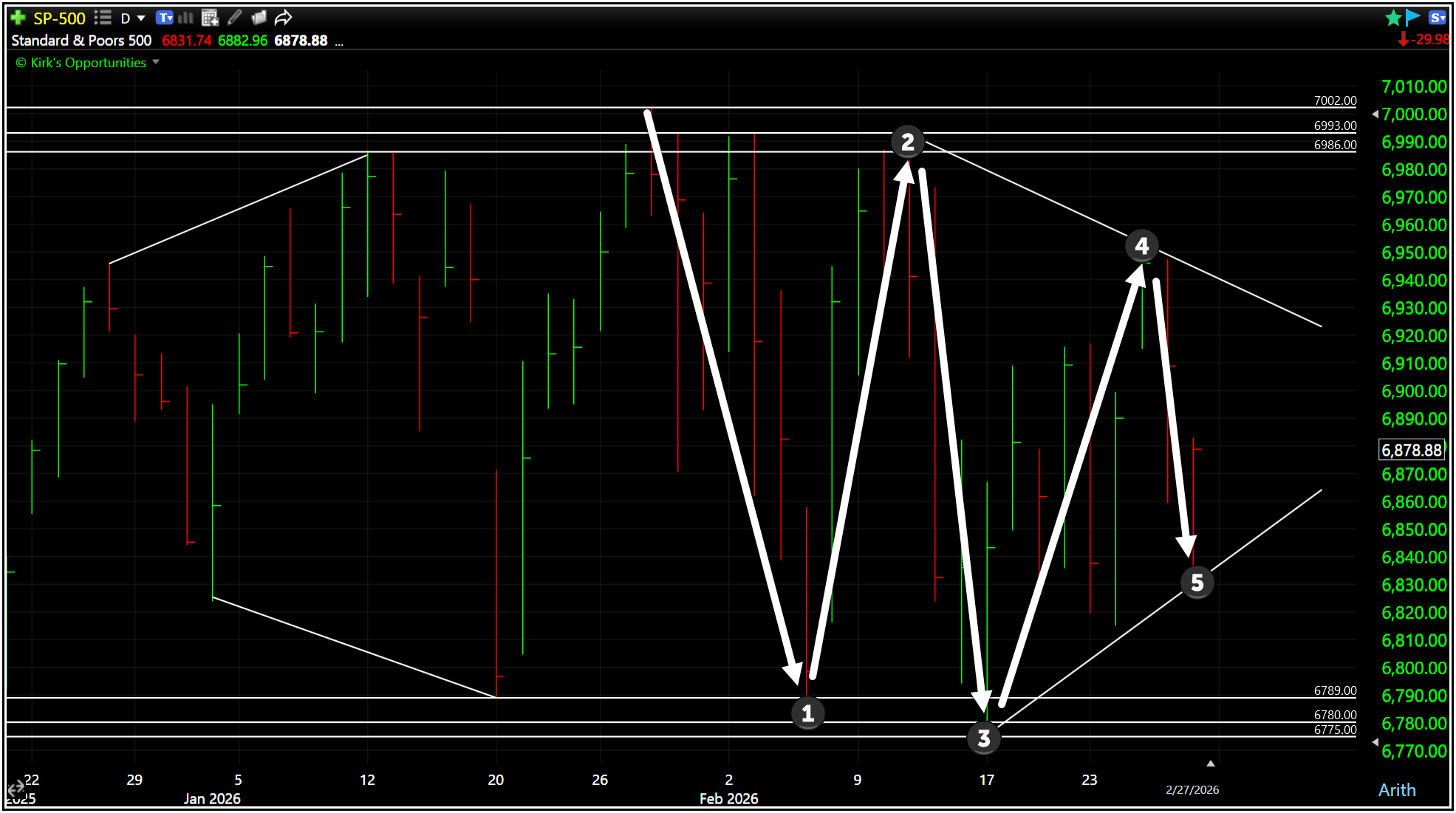Toggle the green star favorite
Viewport: 1456px width, 813px height.
tap(1393, 18)
